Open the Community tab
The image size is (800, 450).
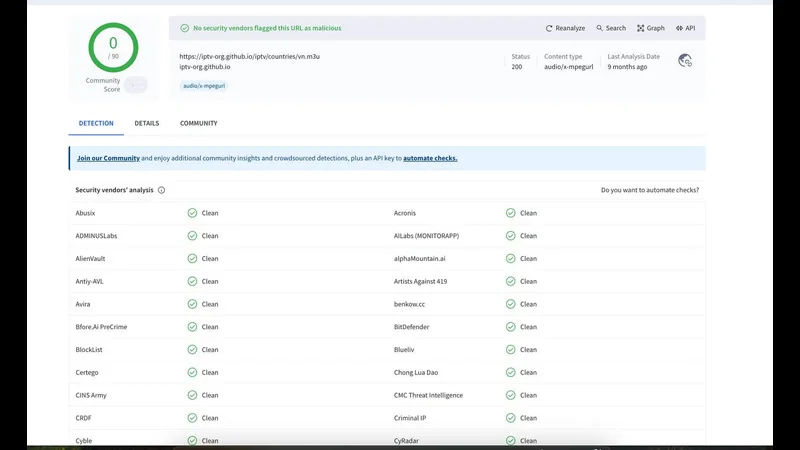198,123
